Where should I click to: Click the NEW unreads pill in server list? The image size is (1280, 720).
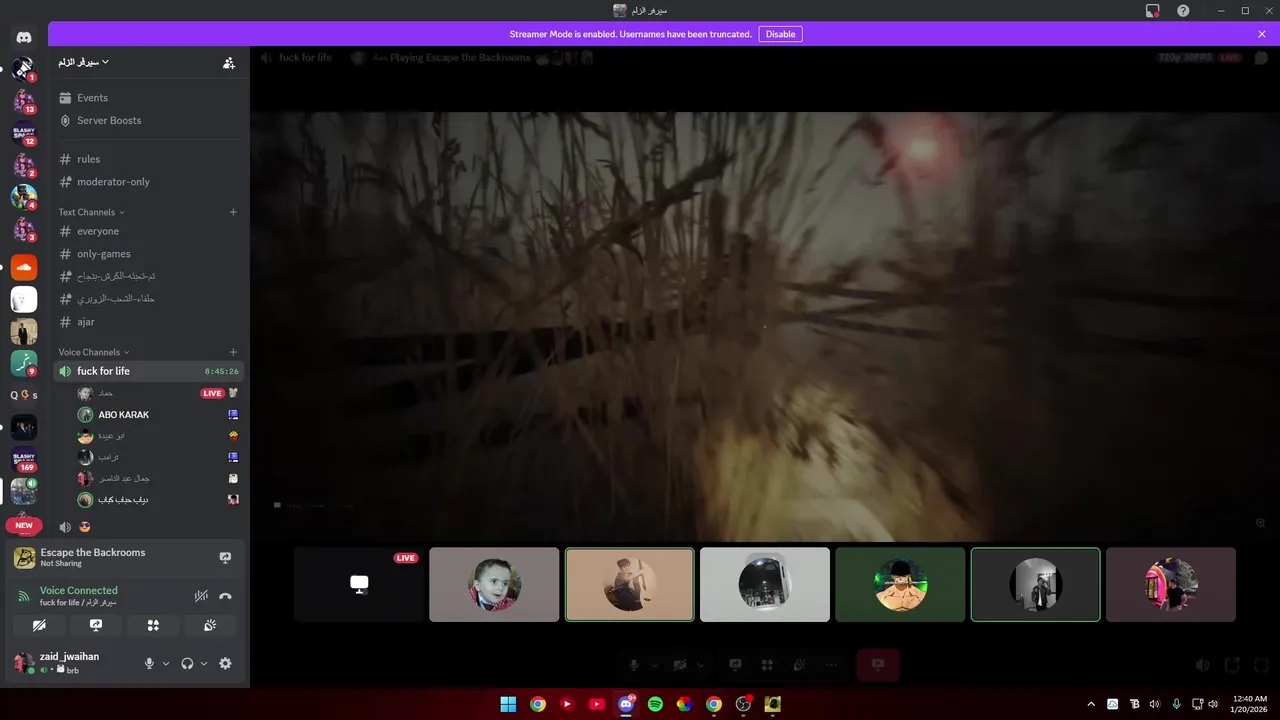[24, 525]
